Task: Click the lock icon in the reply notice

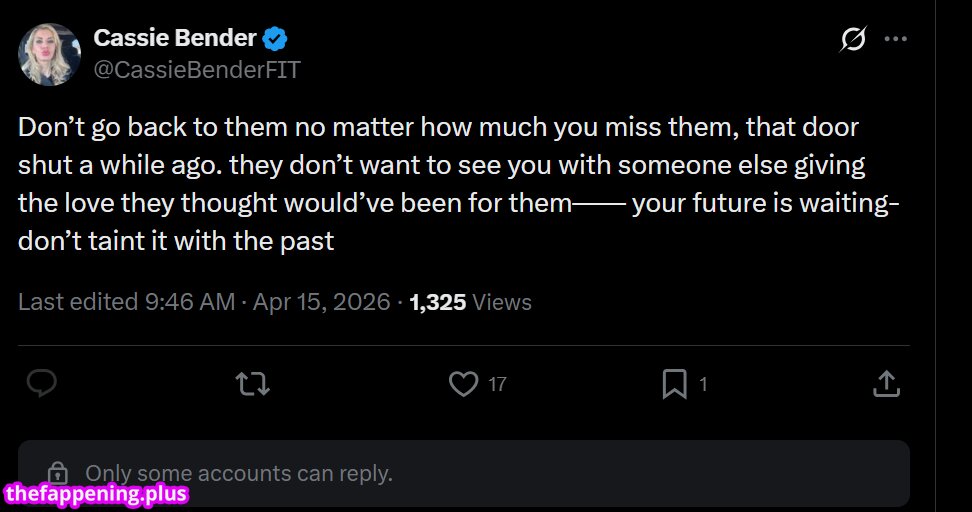Action: pos(59,473)
